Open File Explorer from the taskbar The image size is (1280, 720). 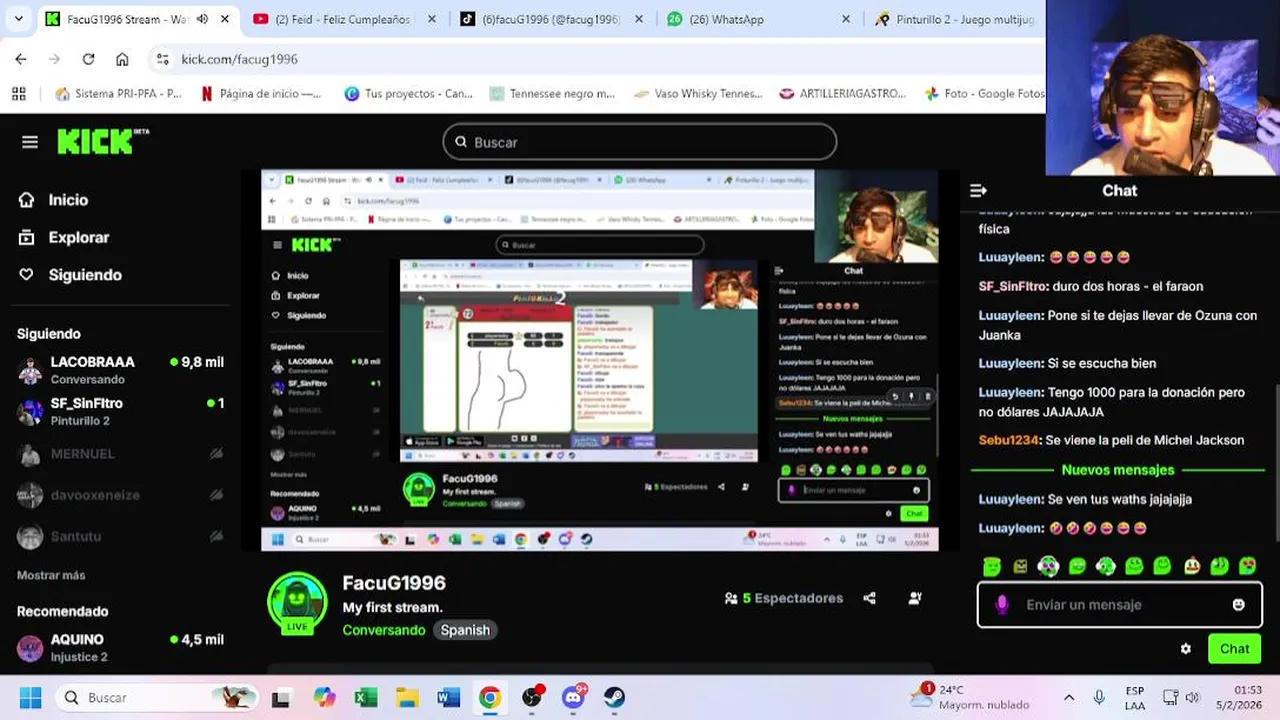click(407, 697)
